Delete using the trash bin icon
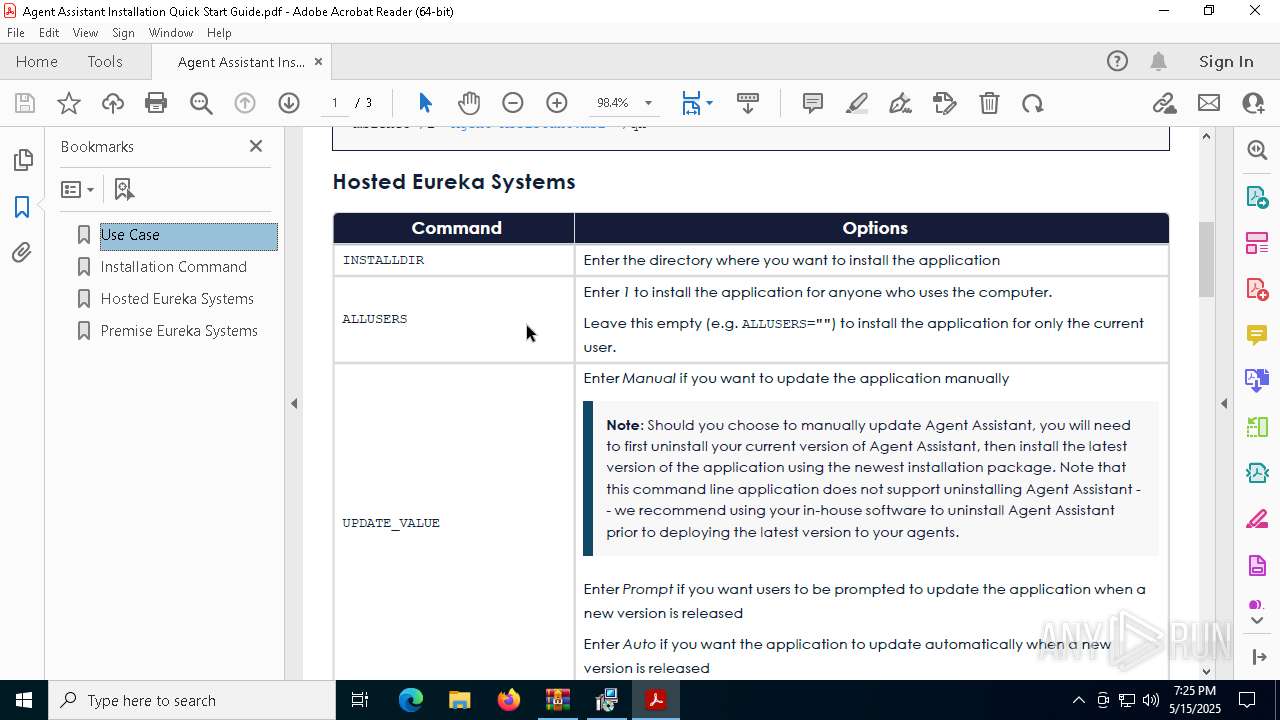 (989, 103)
